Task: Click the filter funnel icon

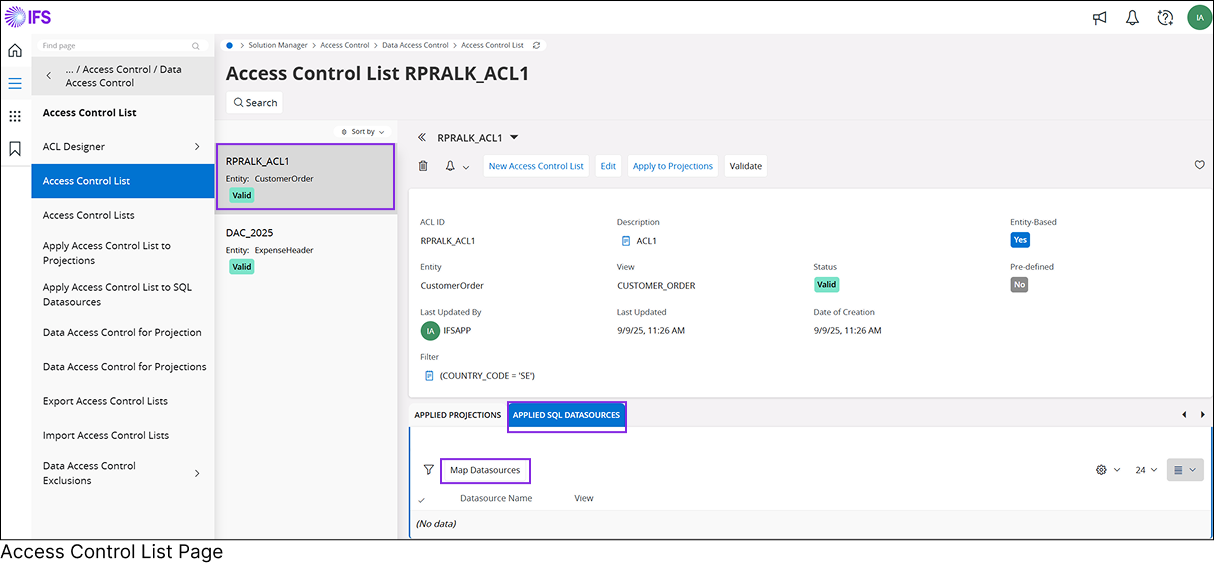Action: click(x=428, y=470)
